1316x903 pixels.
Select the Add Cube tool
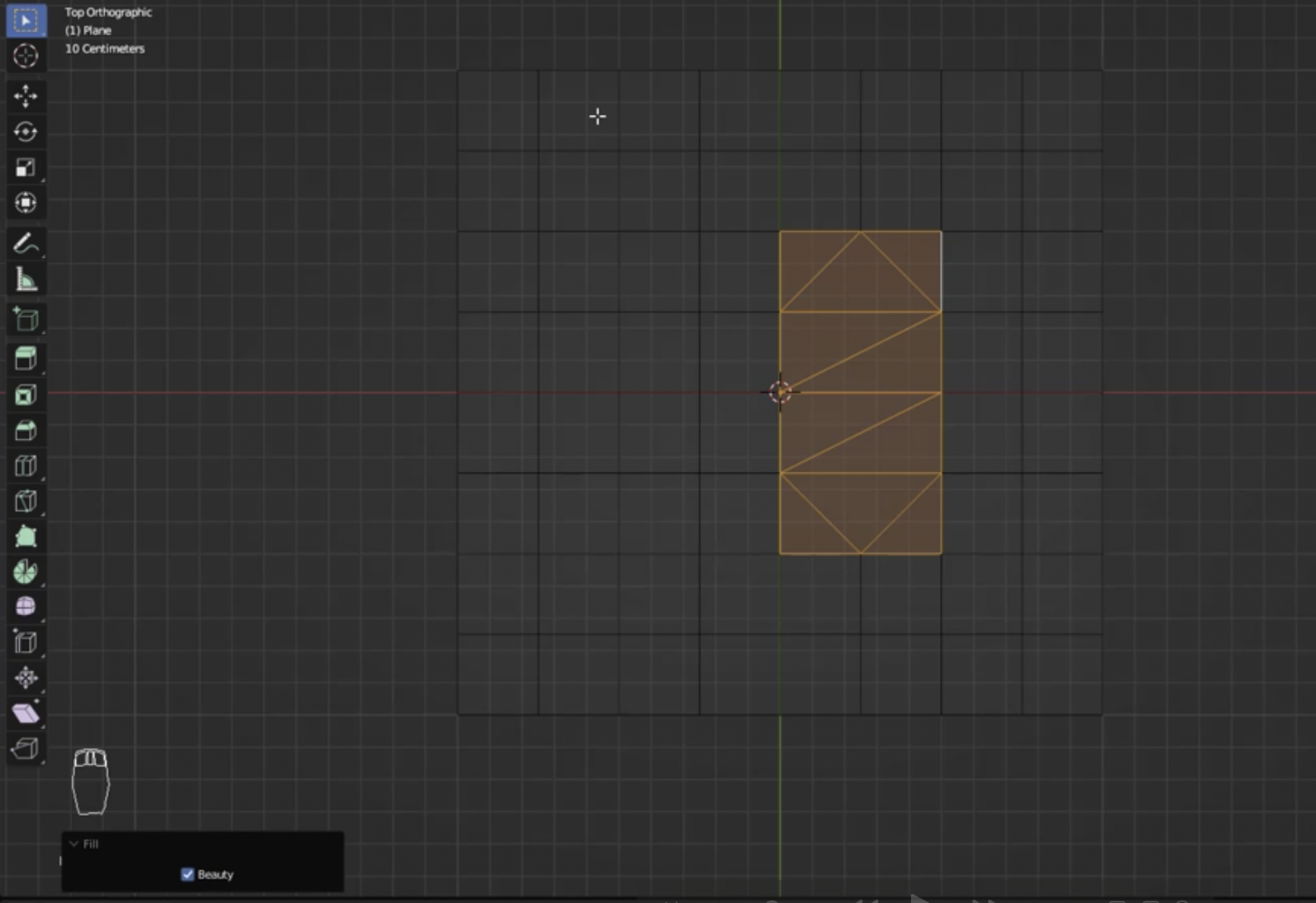tap(26, 320)
